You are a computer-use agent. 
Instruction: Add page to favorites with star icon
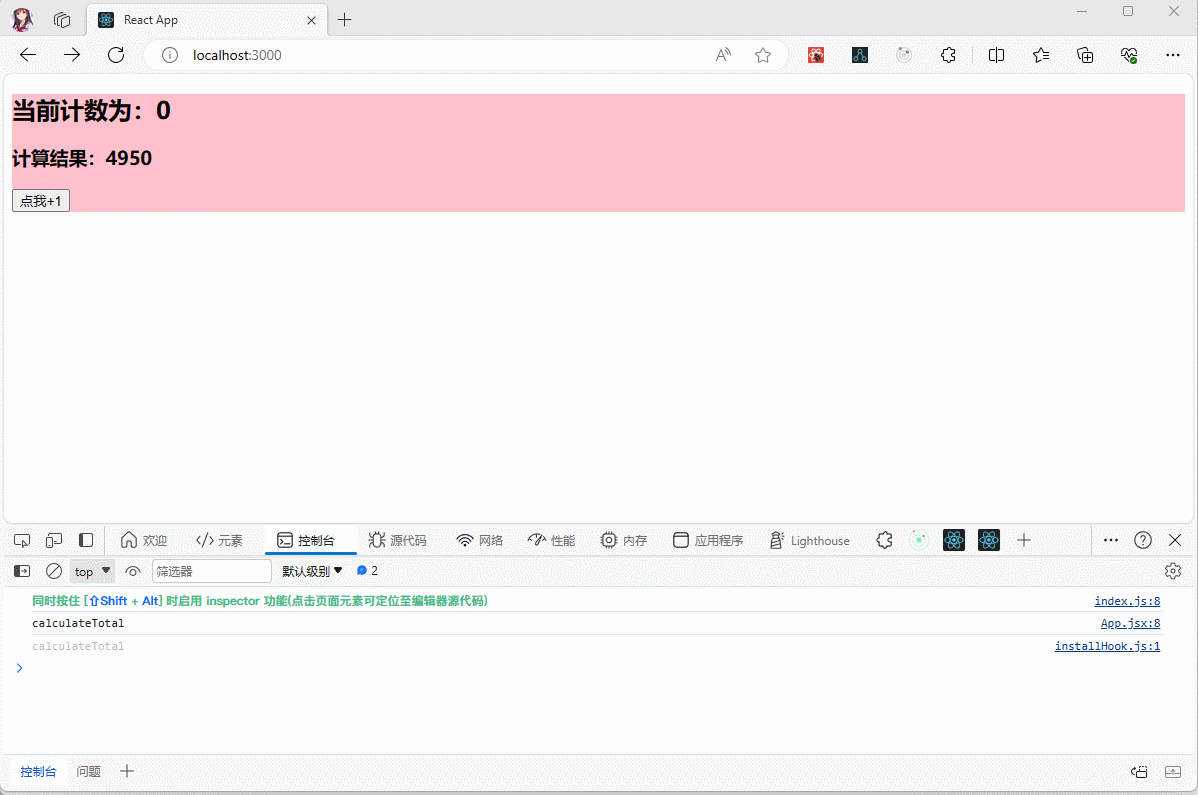[x=763, y=55]
